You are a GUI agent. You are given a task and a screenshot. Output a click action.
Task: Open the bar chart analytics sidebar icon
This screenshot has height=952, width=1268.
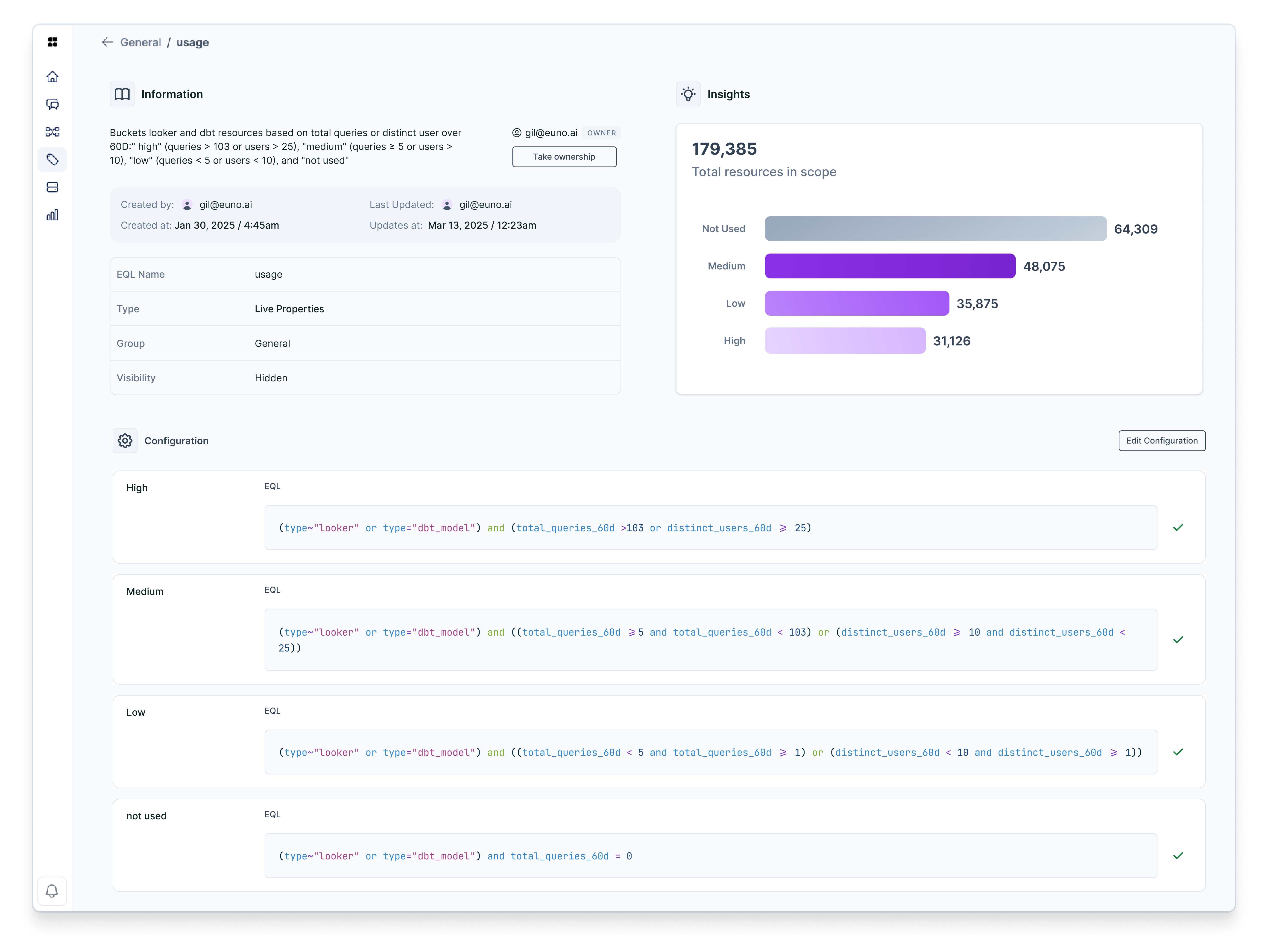[x=52, y=215]
